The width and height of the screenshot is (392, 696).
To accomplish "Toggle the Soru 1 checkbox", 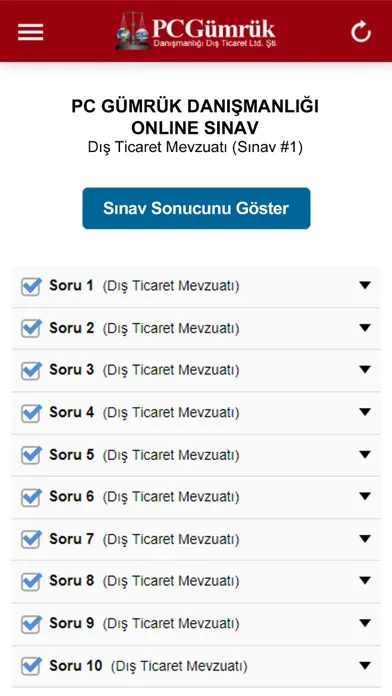I will [x=31, y=286].
